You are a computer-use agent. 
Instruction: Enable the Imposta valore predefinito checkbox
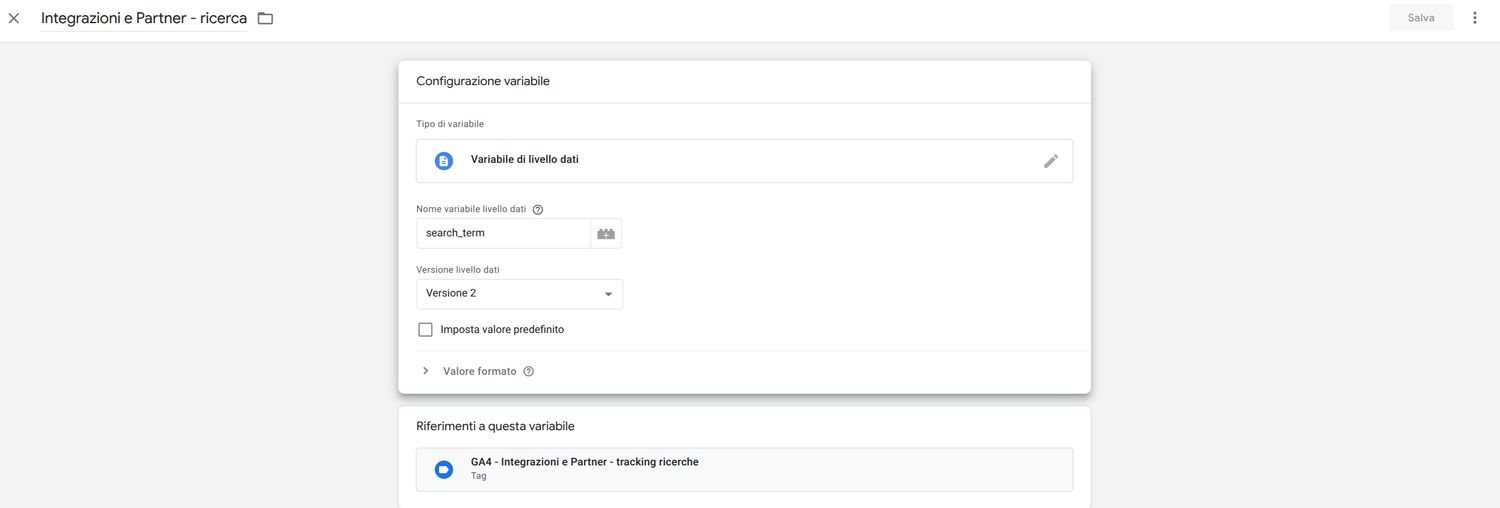point(425,330)
